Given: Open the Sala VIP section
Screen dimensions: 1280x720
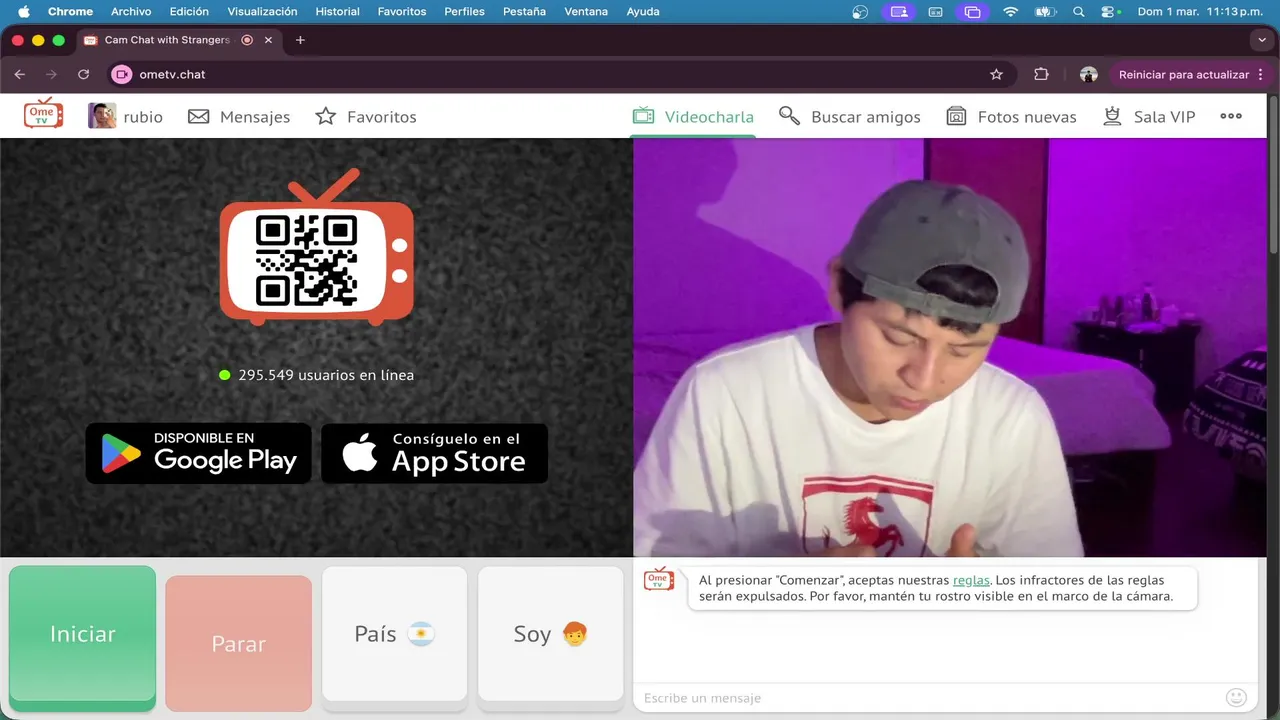Looking at the screenshot, I should pos(1148,117).
